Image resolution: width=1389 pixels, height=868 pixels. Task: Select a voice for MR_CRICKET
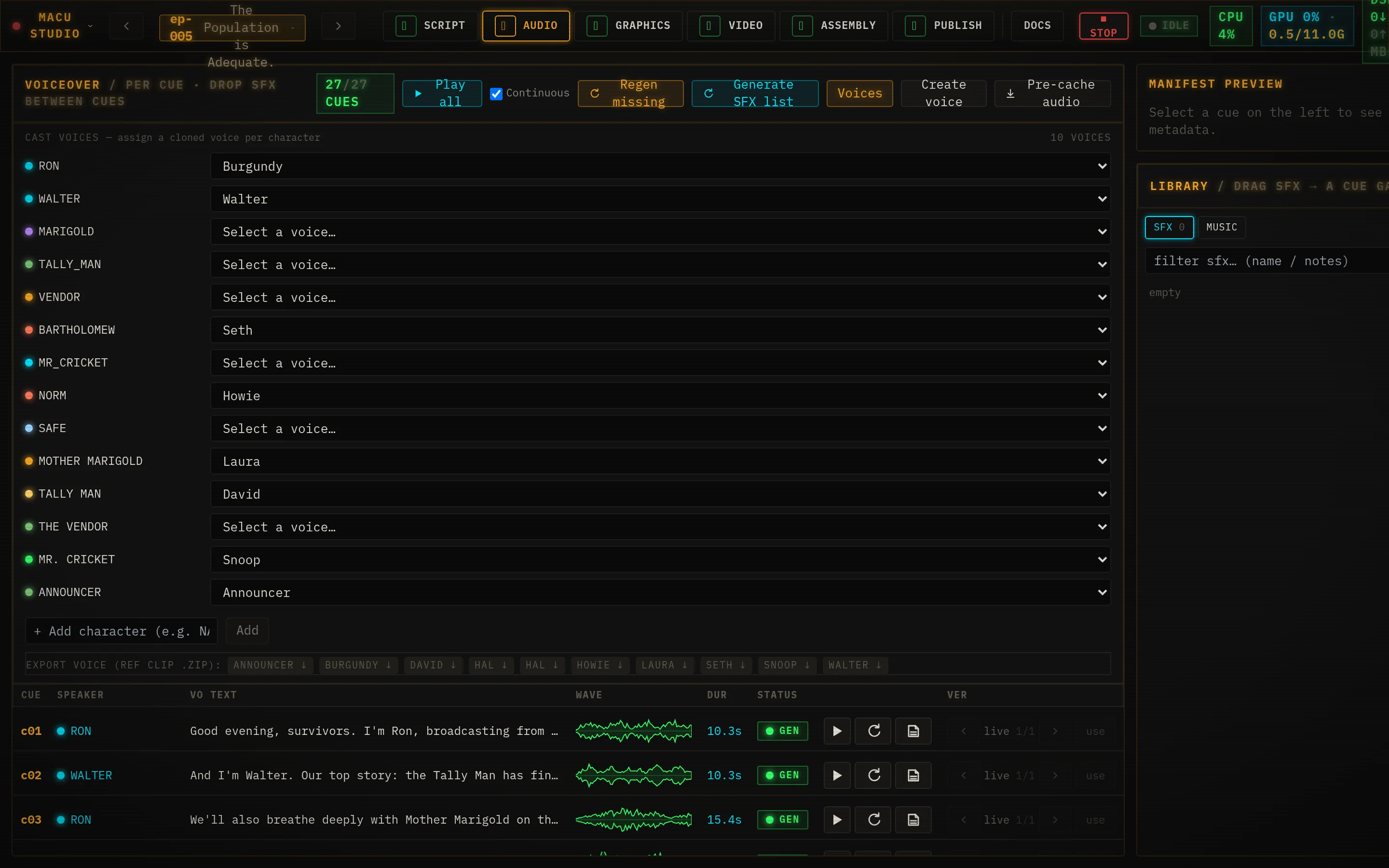(x=660, y=362)
